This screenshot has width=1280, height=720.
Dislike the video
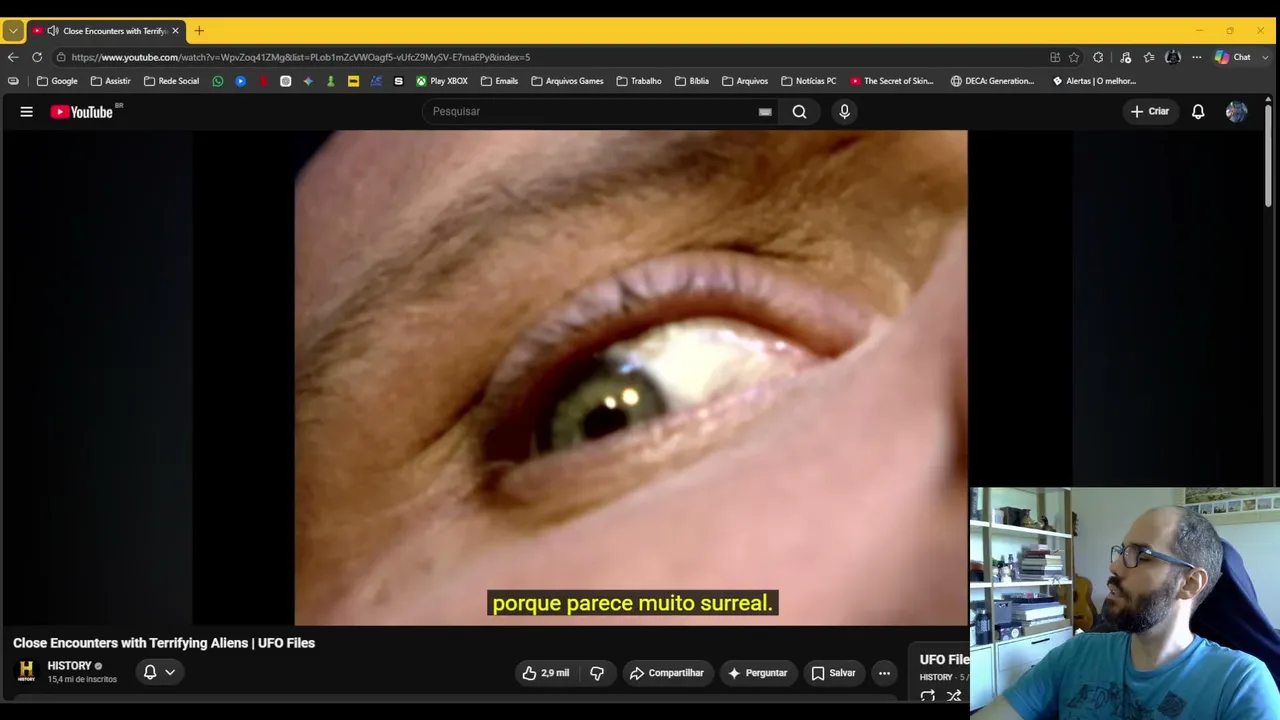(x=597, y=673)
